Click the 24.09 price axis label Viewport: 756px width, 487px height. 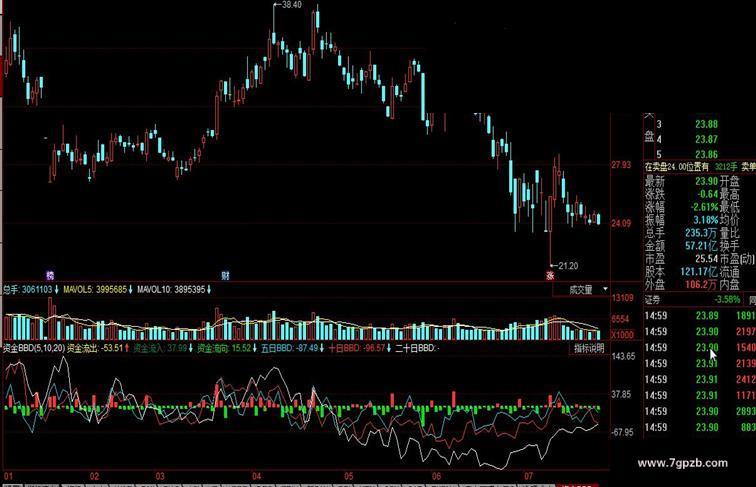coord(621,223)
